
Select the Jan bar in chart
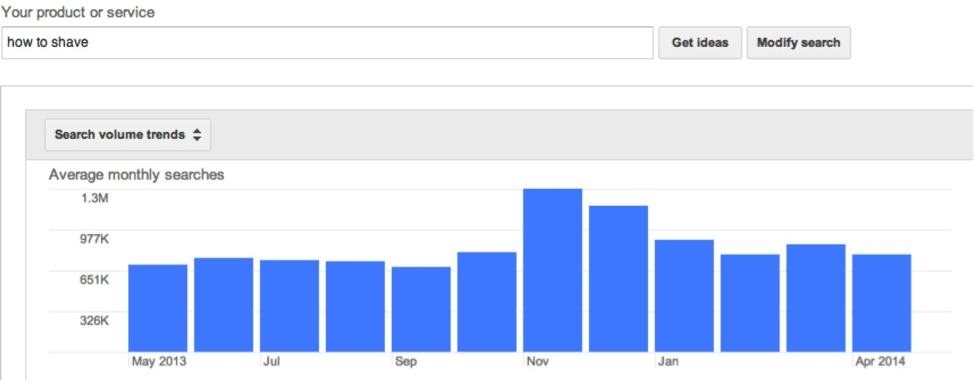coord(685,296)
